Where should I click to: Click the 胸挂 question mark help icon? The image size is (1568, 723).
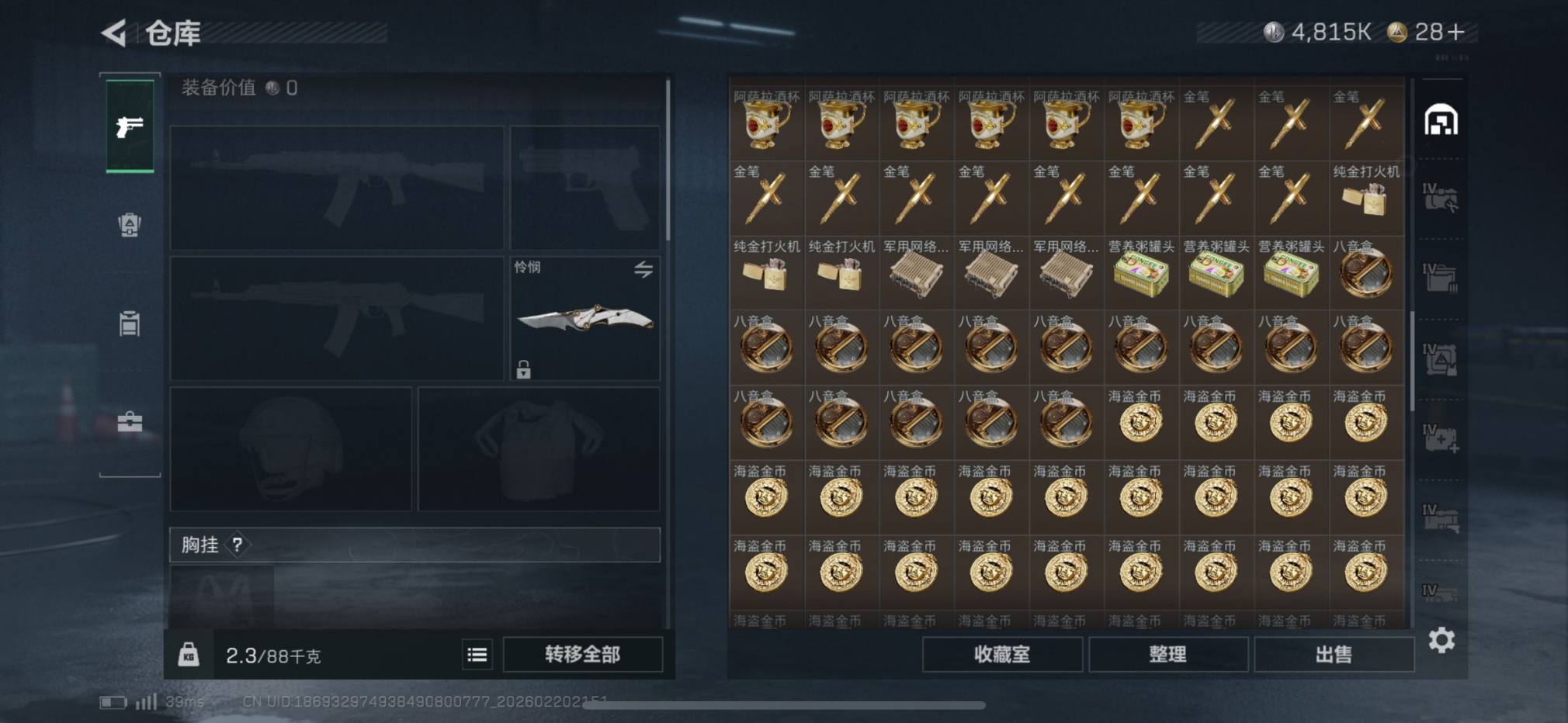click(238, 545)
